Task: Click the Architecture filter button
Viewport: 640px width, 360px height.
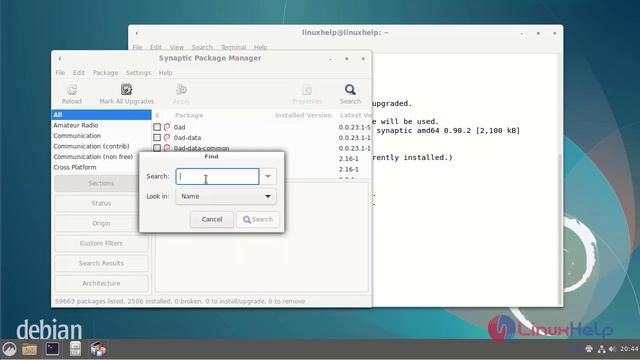Action: click(x=101, y=283)
